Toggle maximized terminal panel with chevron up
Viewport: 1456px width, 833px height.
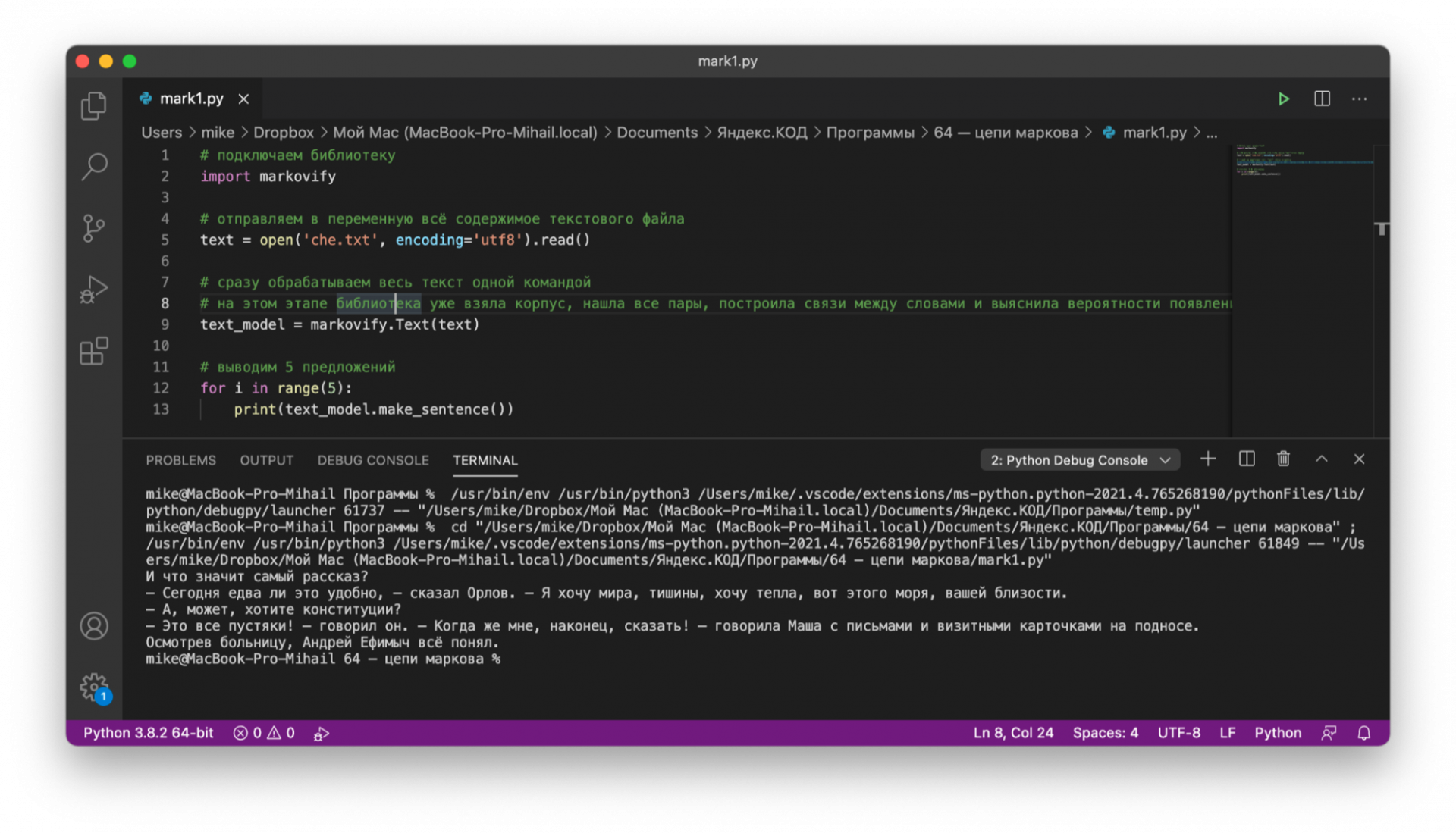click(1321, 459)
